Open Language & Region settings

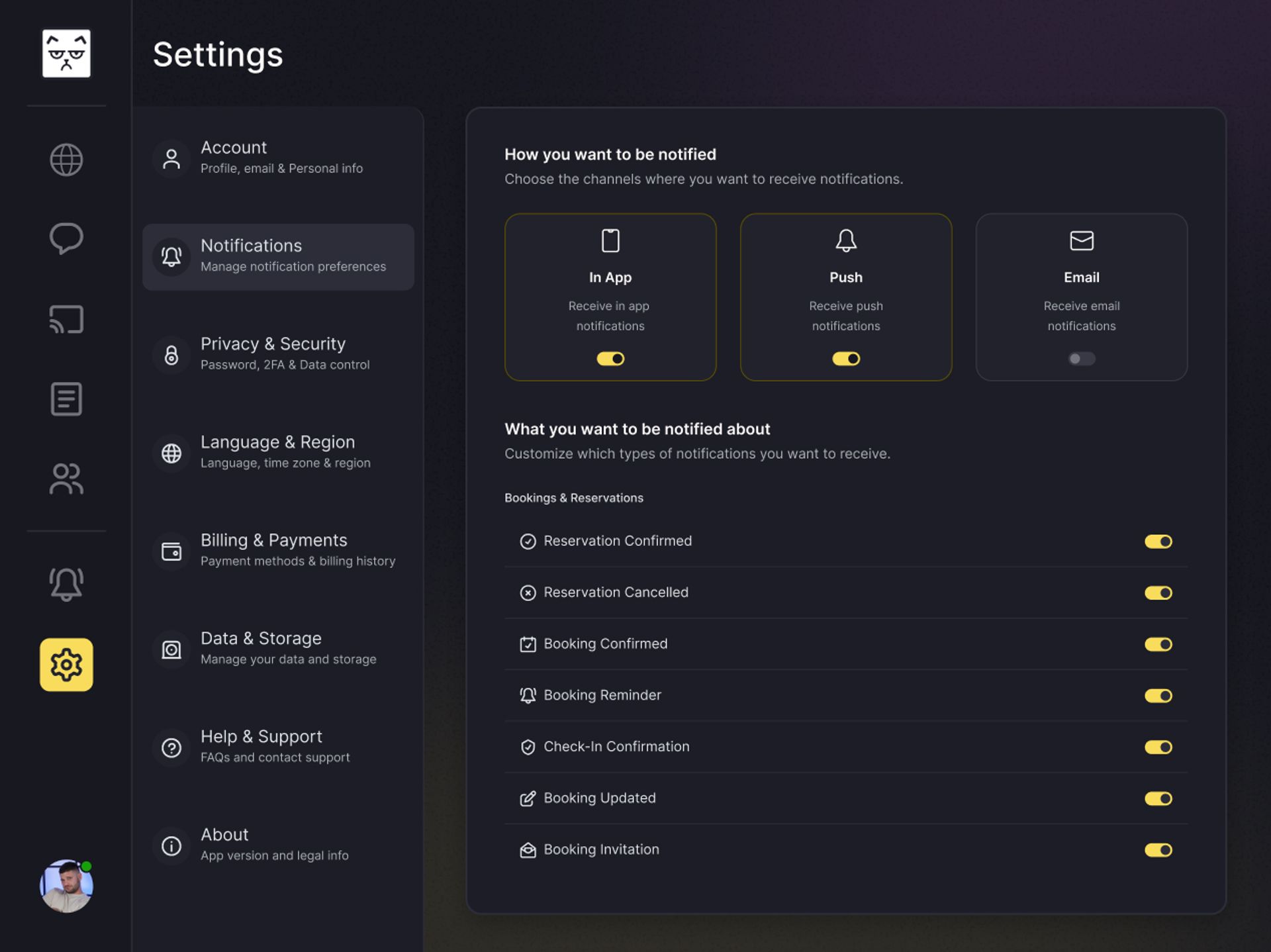point(278,453)
